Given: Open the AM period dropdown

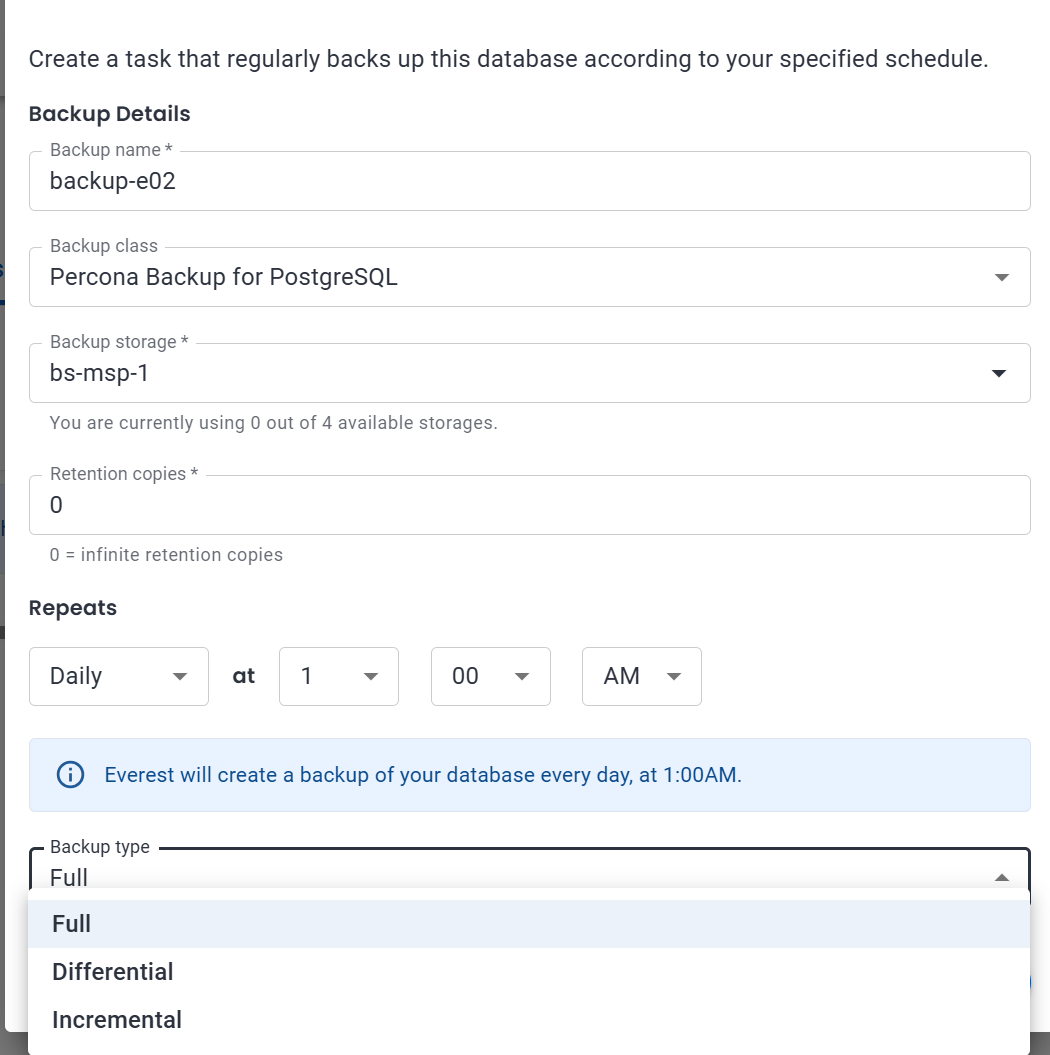Looking at the screenshot, I should coord(642,676).
